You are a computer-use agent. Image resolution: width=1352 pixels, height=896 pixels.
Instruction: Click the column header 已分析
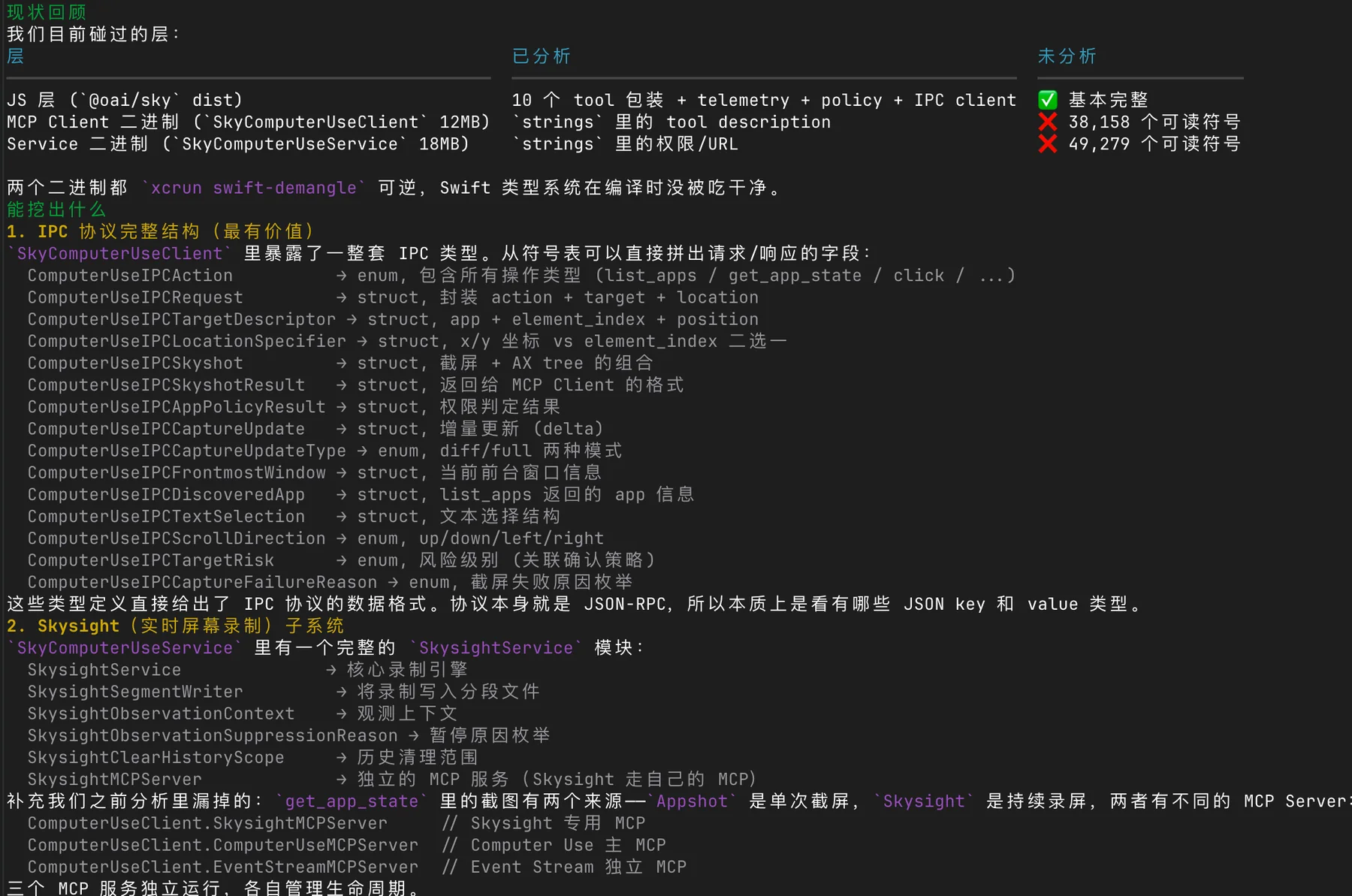tap(542, 56)
